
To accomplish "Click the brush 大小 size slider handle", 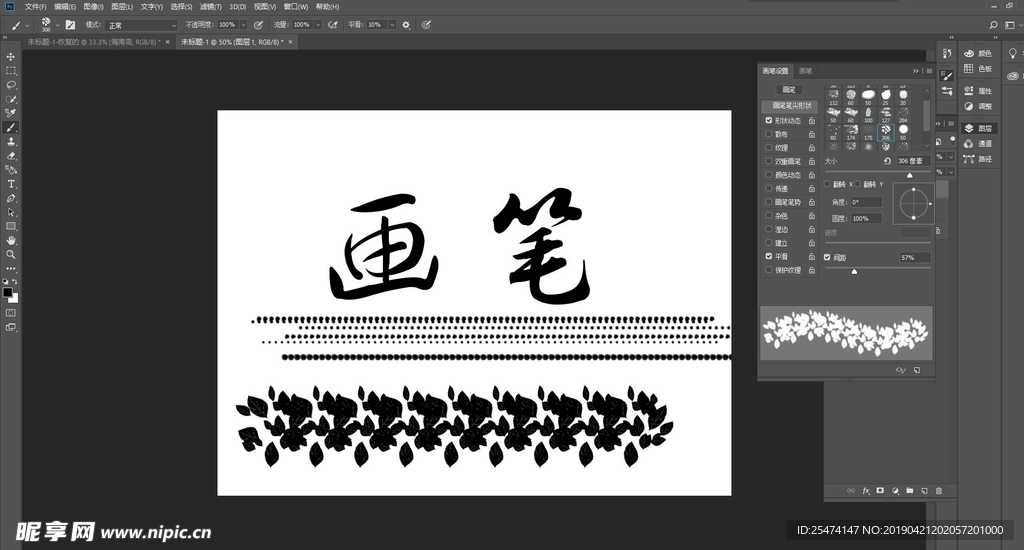I will pyautogui.click(x=909, y=174).
